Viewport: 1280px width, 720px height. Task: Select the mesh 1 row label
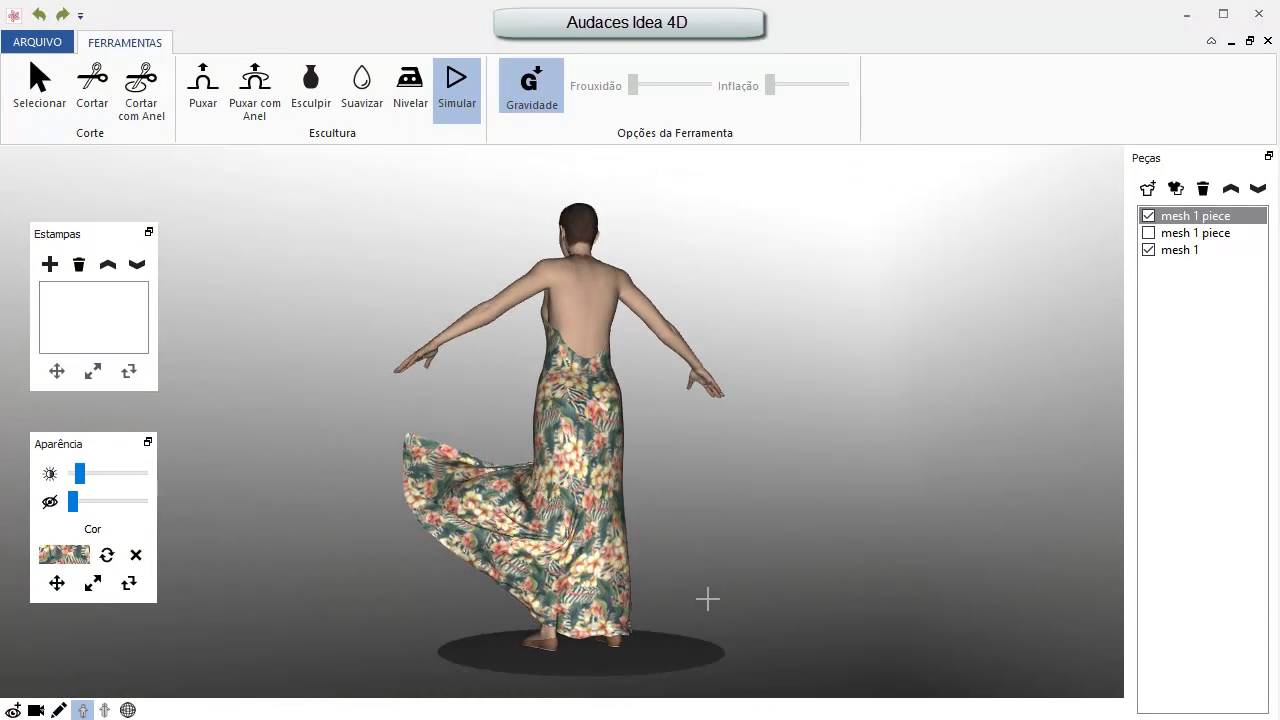[x=1179, y=250]
